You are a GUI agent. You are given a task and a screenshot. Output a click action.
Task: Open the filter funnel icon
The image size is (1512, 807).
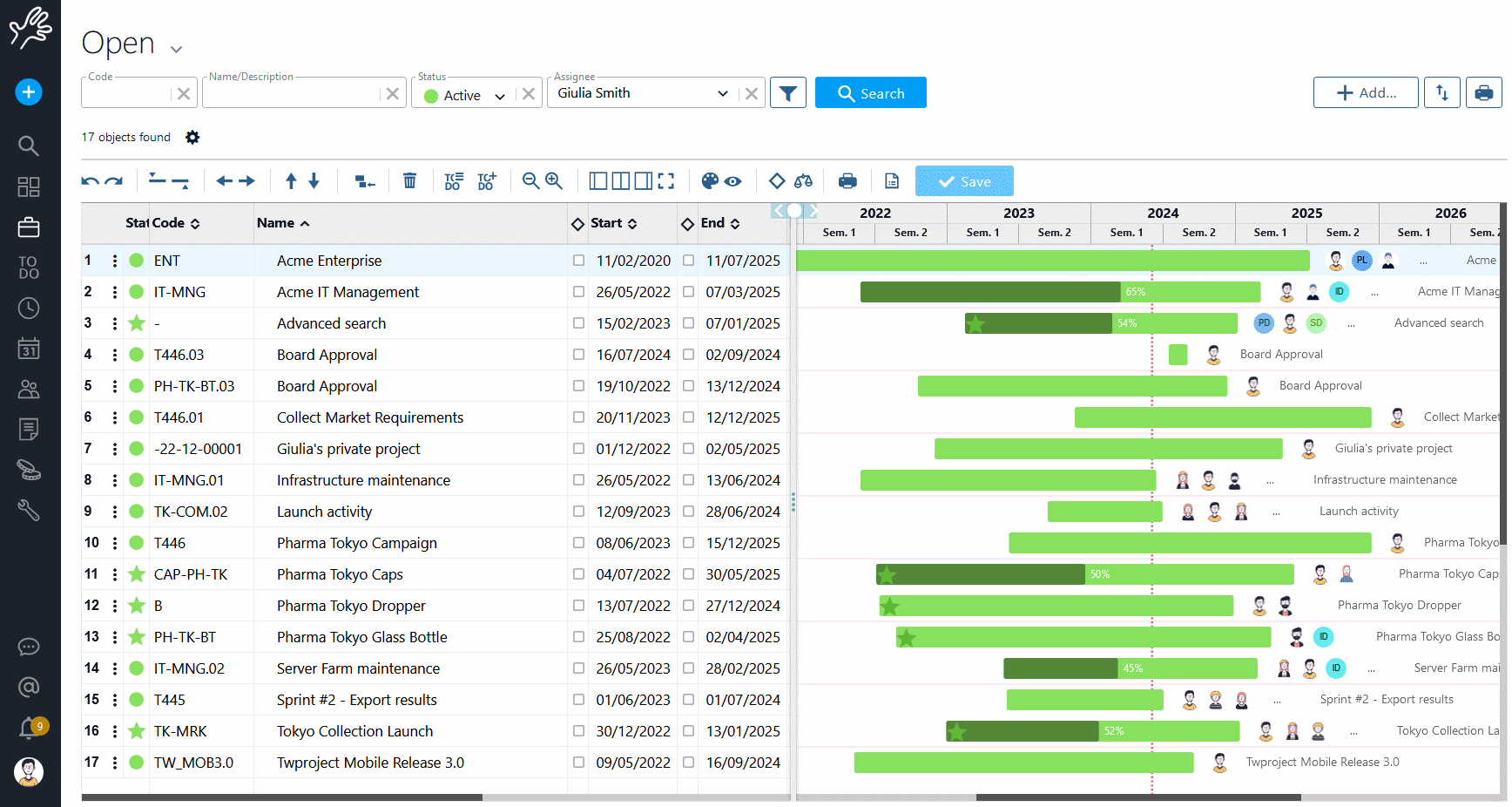click(788, 92)
